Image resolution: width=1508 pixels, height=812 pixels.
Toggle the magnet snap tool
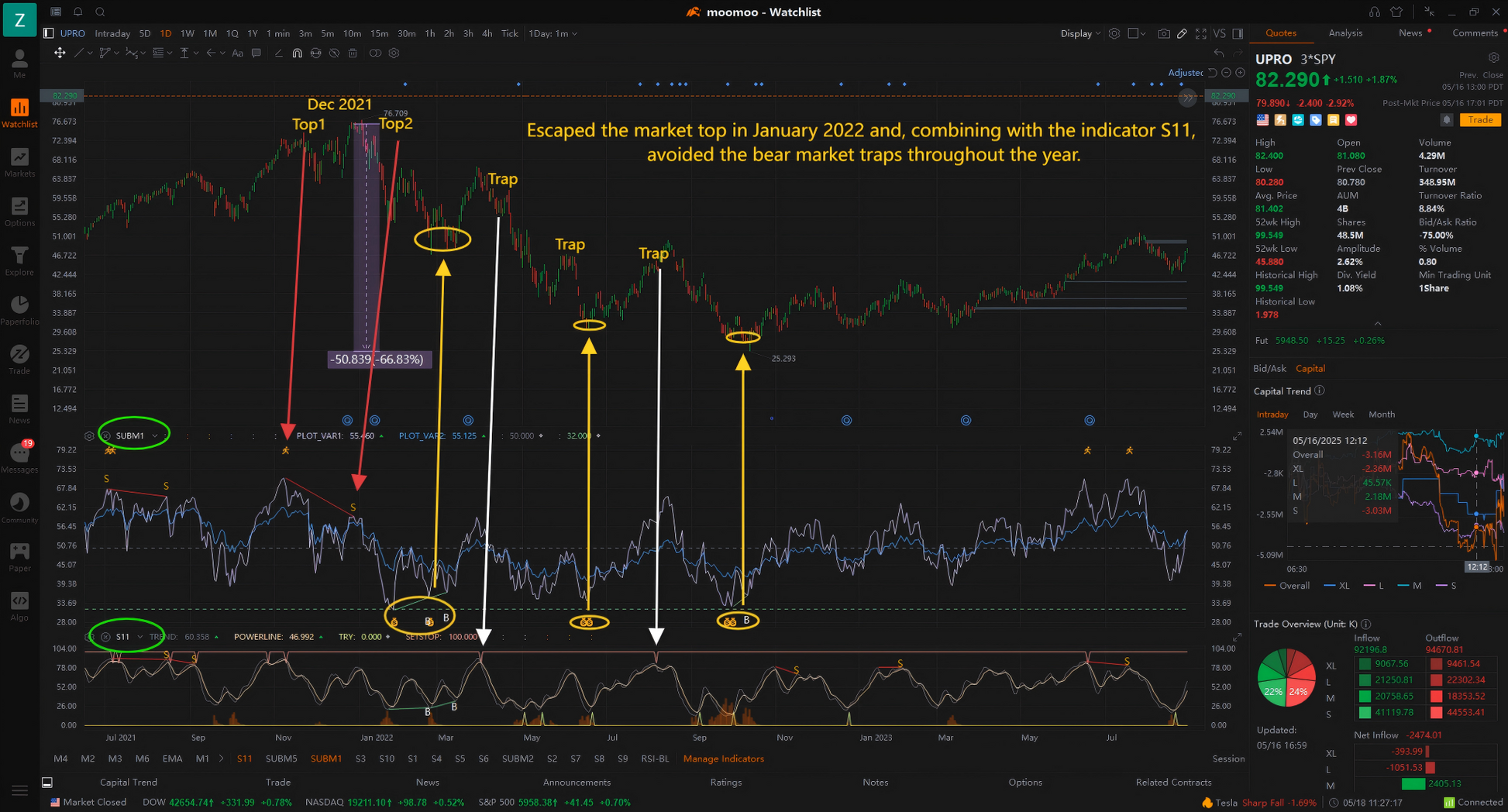coord(297,53)
